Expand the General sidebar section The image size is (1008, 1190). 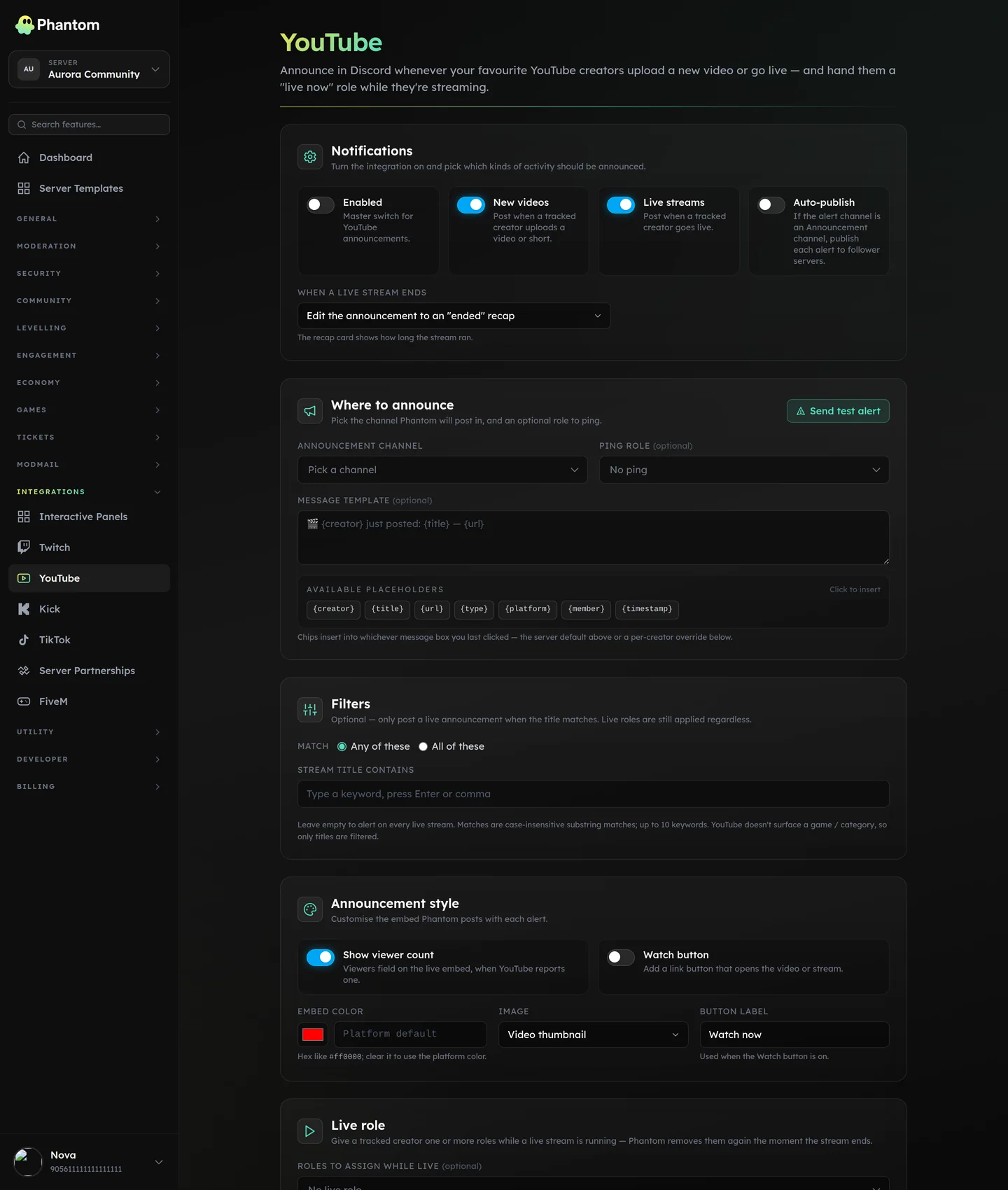(89, 219)
